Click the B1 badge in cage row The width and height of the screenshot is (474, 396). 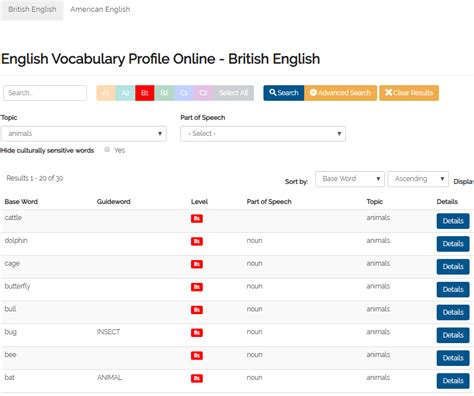pyautogui.click(x=197, y=264)
